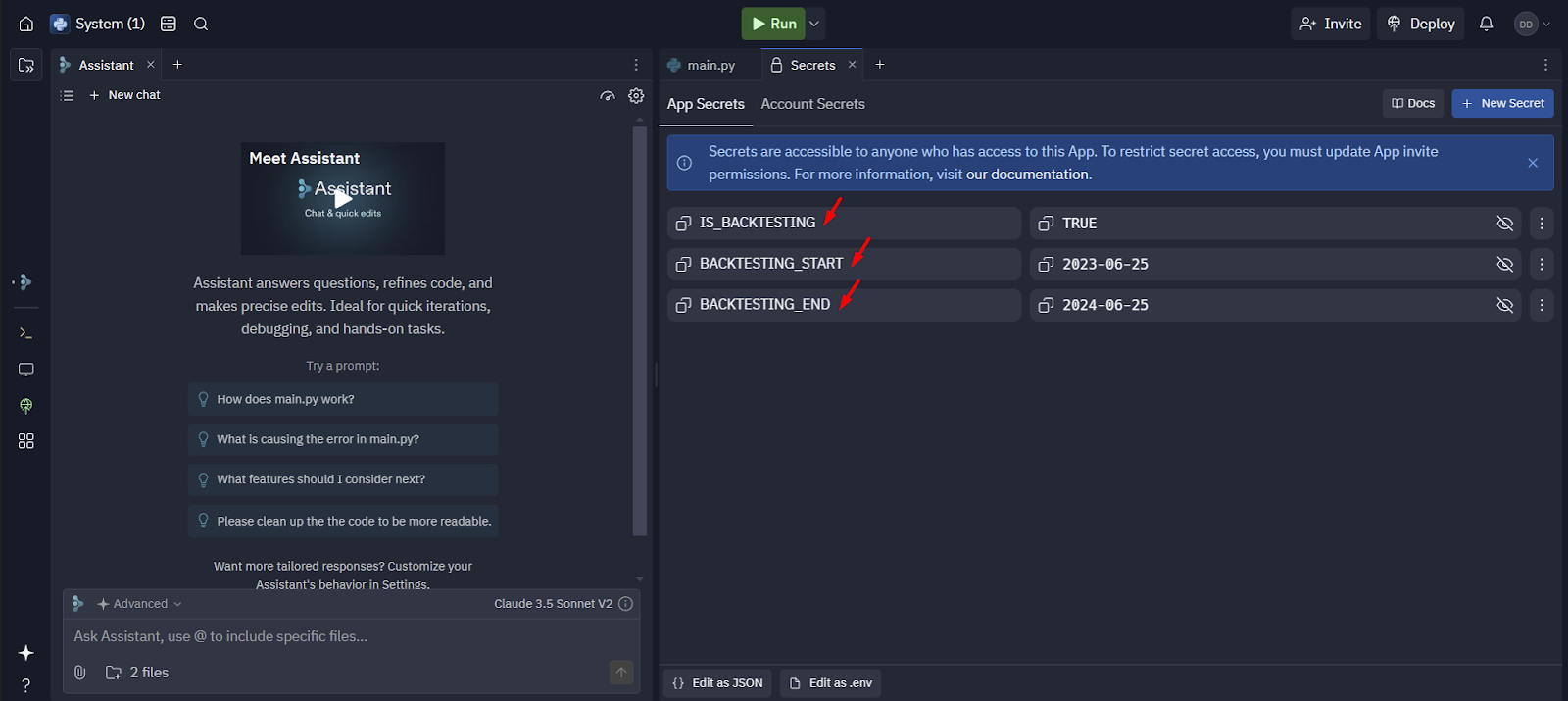
Task: Open Assistant settings gear
Action: (x=636, y=95)
